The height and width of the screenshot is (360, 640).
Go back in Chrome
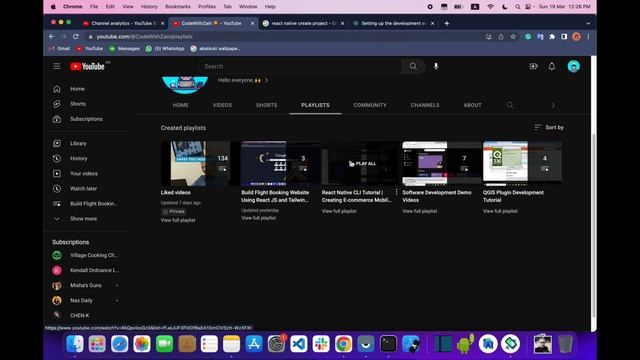[51, 37]
